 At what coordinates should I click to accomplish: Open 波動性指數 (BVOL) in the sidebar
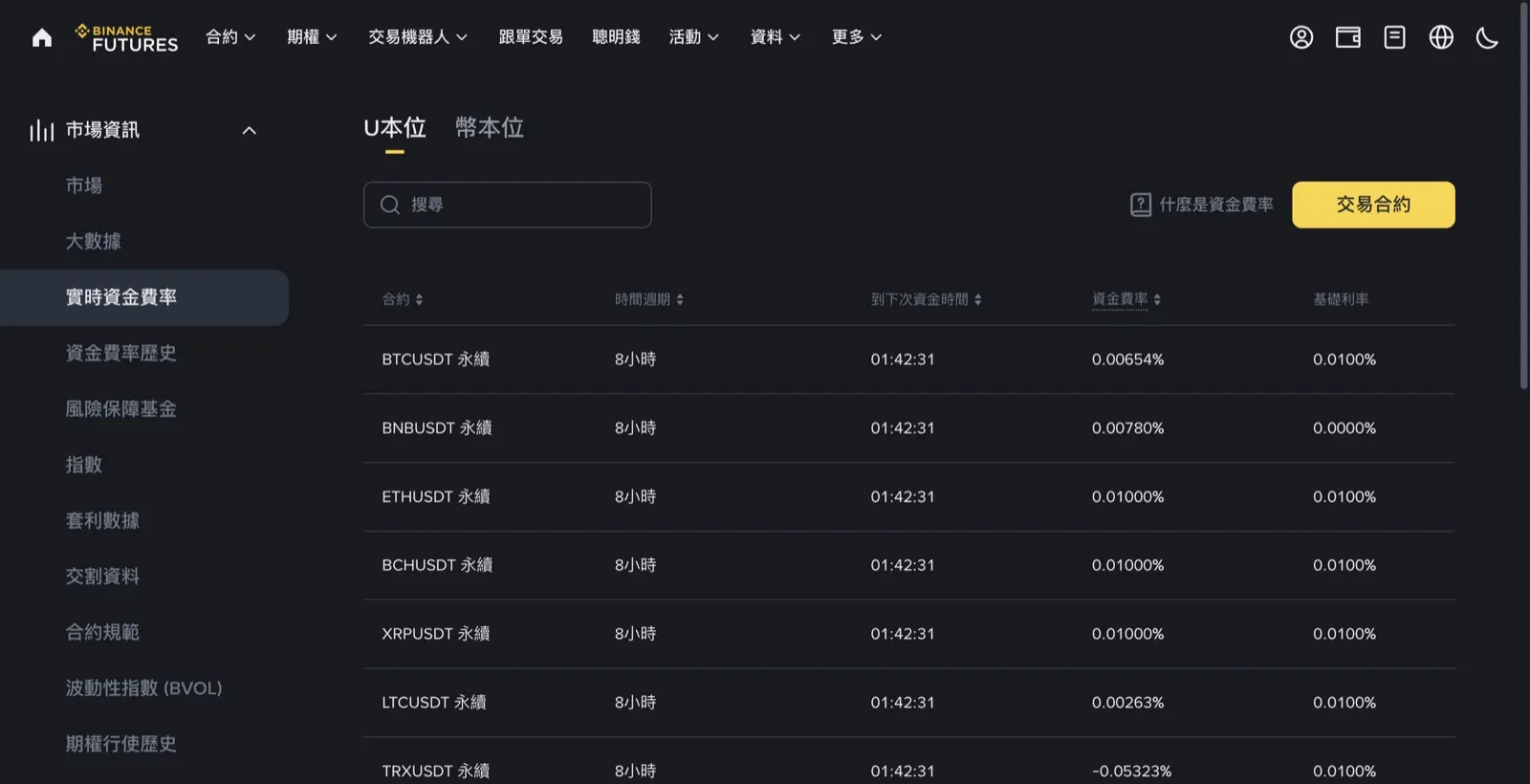pyautogui.click(x=143, y=688)
